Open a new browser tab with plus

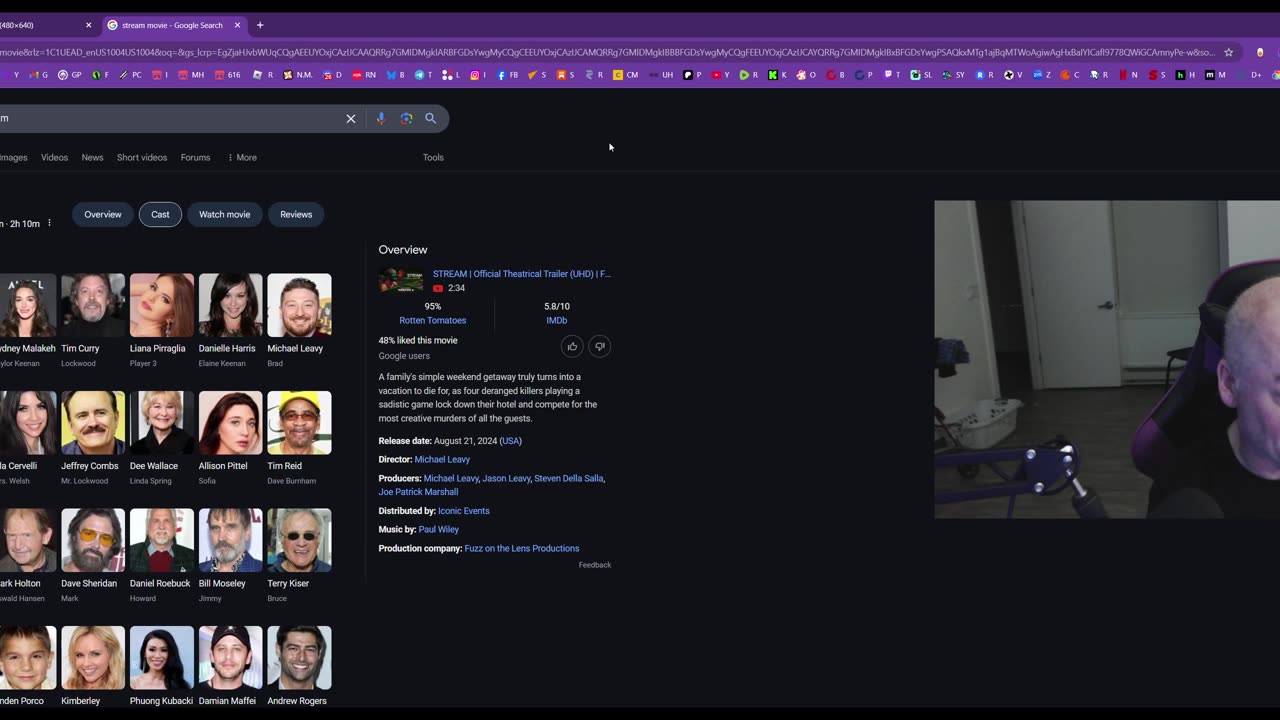[260, 25]
